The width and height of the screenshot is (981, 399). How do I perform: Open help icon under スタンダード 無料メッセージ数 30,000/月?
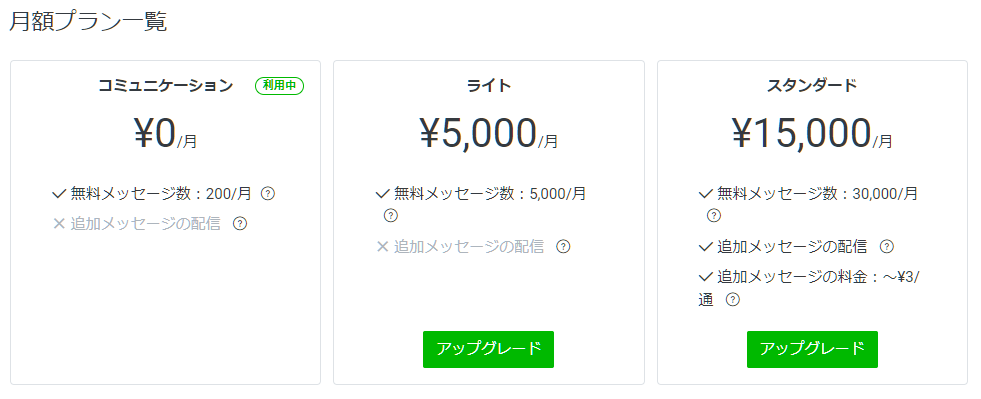[x=714, y=216]
